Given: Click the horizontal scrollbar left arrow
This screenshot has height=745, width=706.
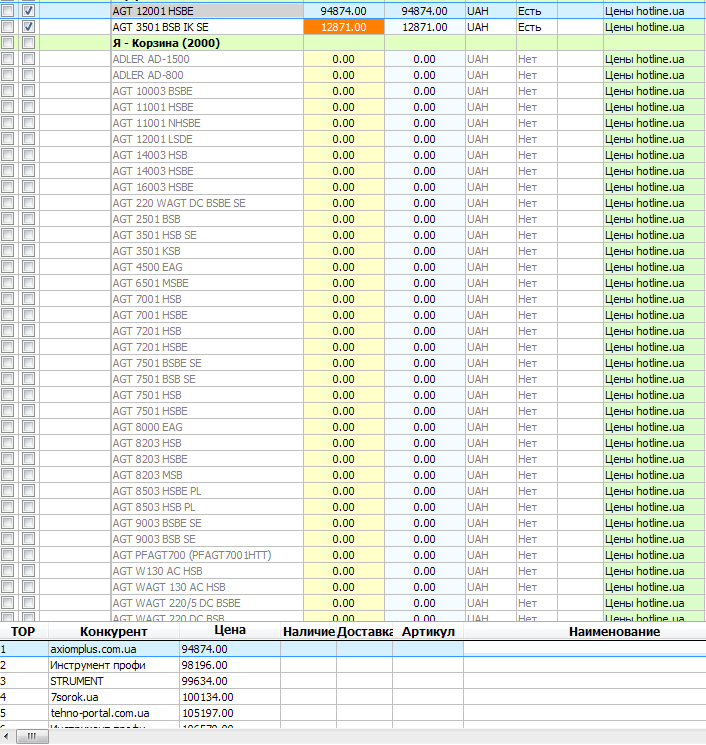Looking at the screenshot, I should pos(6,736).
